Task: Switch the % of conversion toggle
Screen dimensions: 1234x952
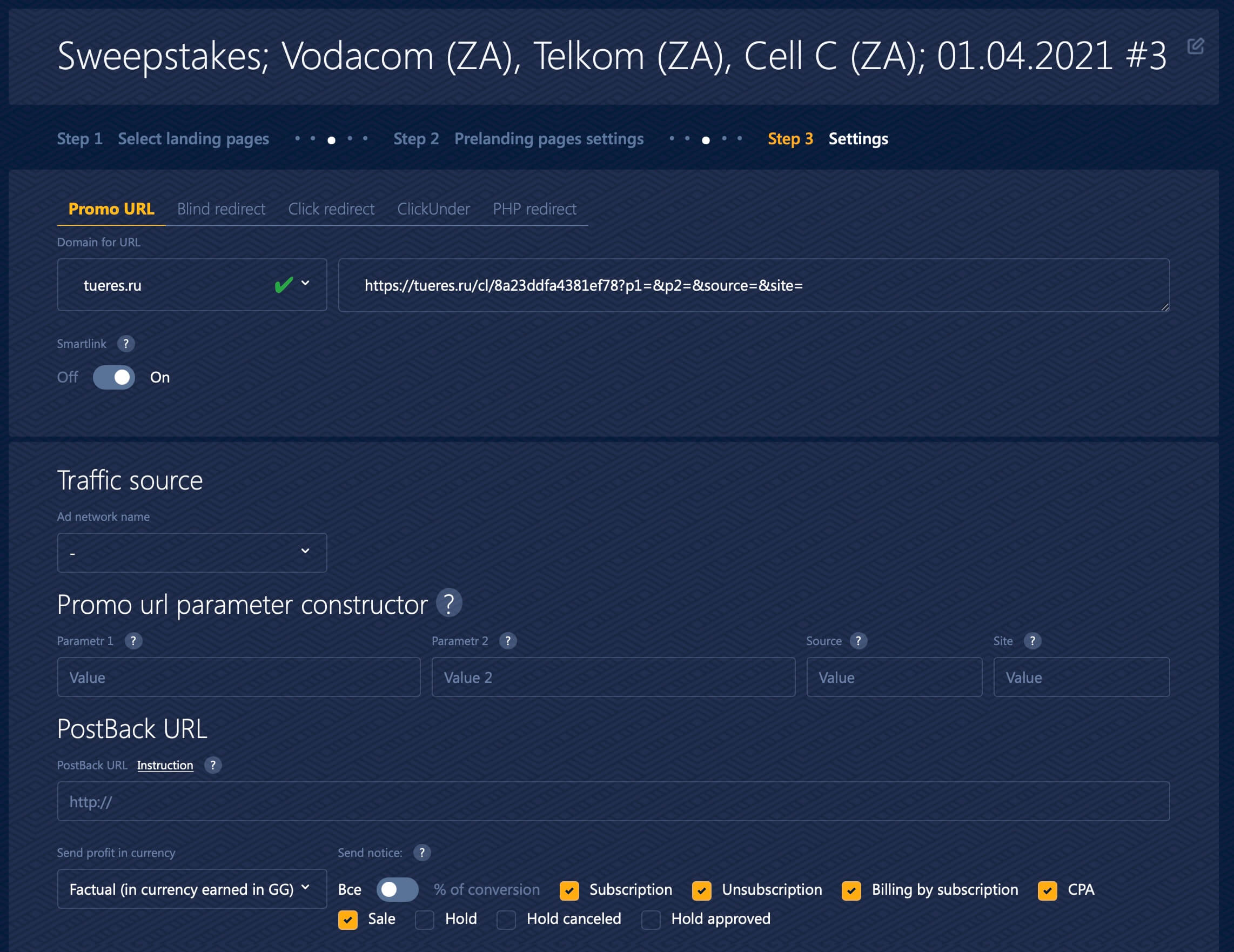Action: [x=397, y=890]
